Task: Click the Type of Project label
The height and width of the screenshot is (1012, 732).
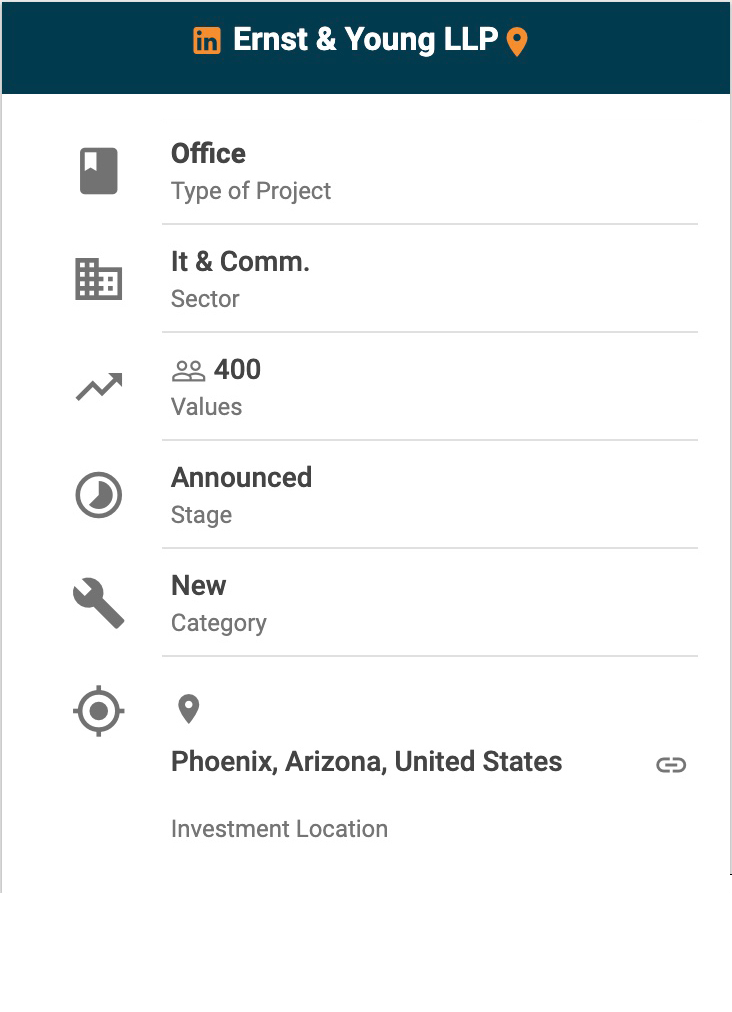Action: click(x=251, y=191)
